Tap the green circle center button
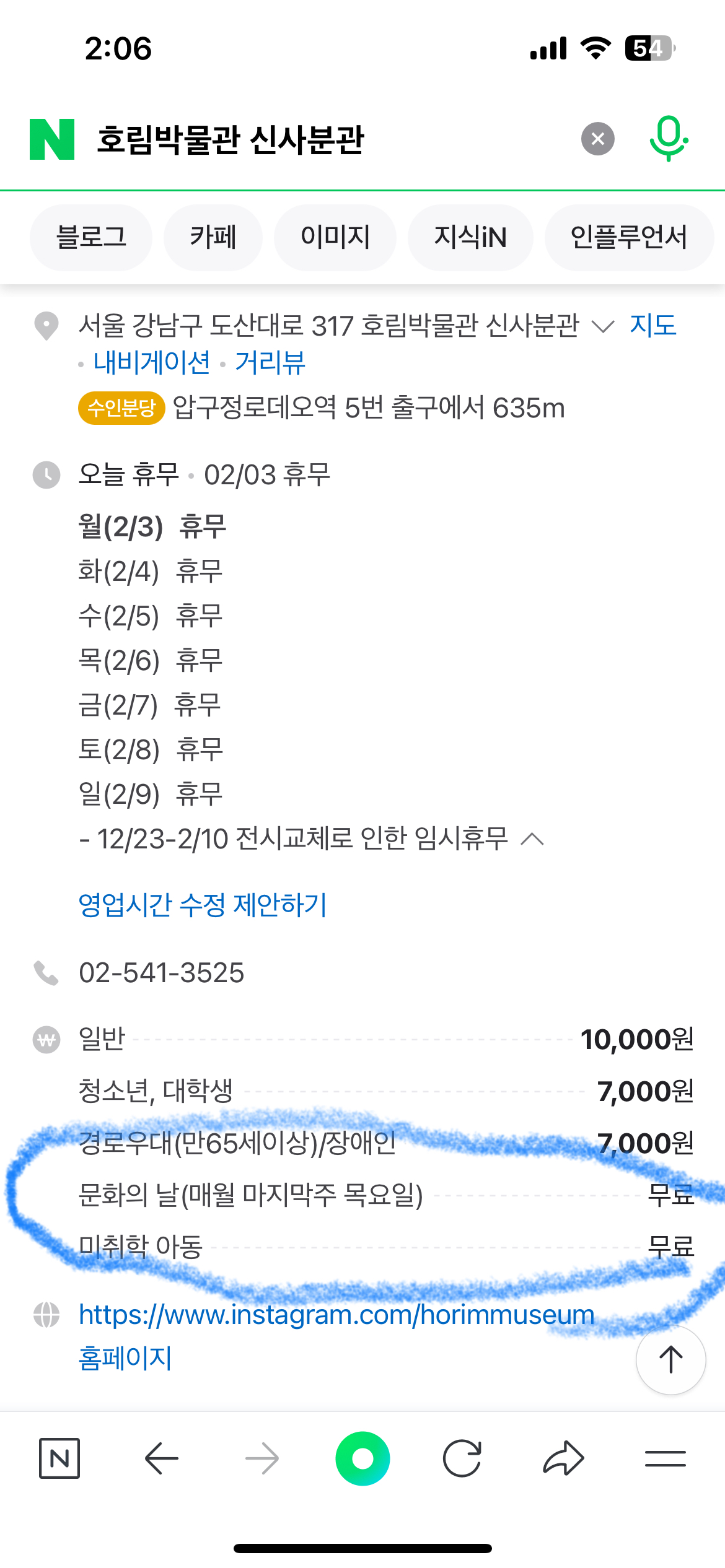 (362, 1458)
